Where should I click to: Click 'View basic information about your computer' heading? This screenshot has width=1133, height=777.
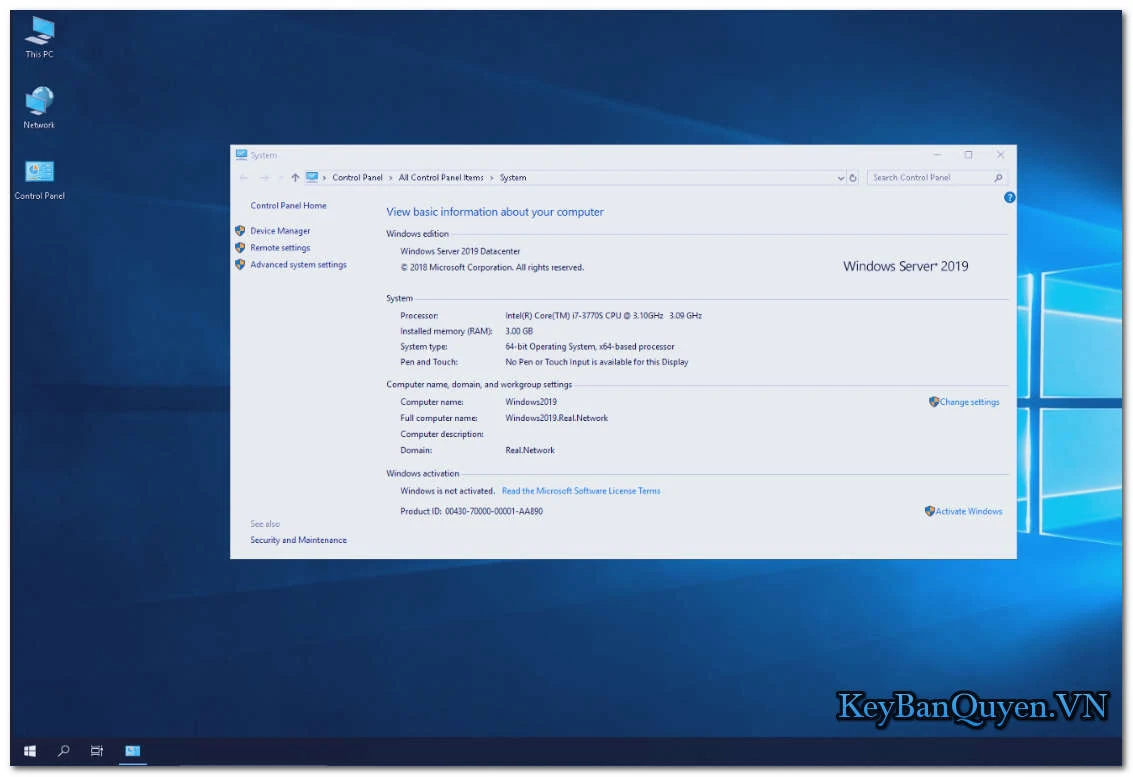pyautogui.click(x=495, y=213)
